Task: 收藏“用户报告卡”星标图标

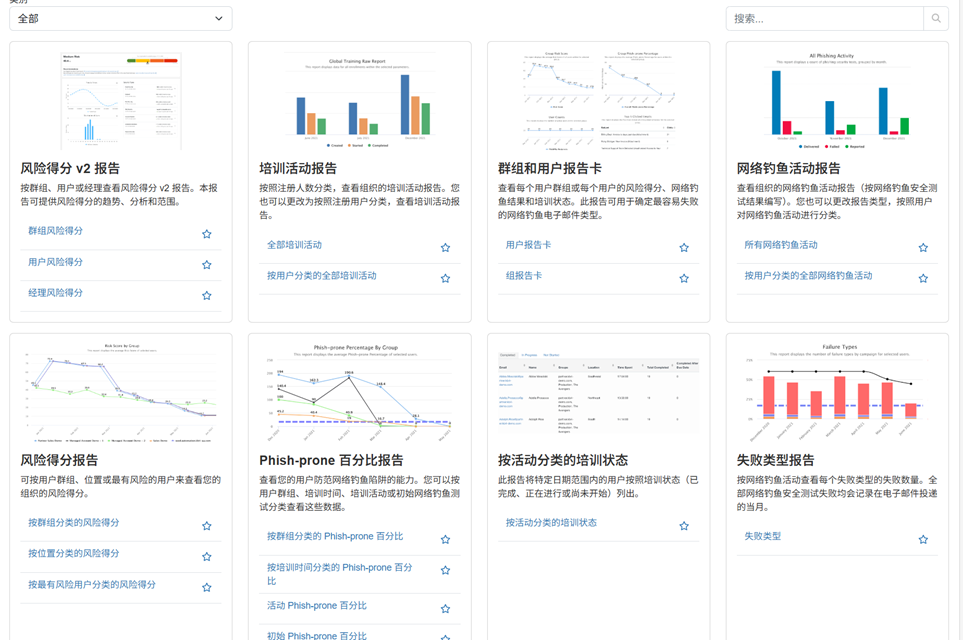Action: point(684,248)
